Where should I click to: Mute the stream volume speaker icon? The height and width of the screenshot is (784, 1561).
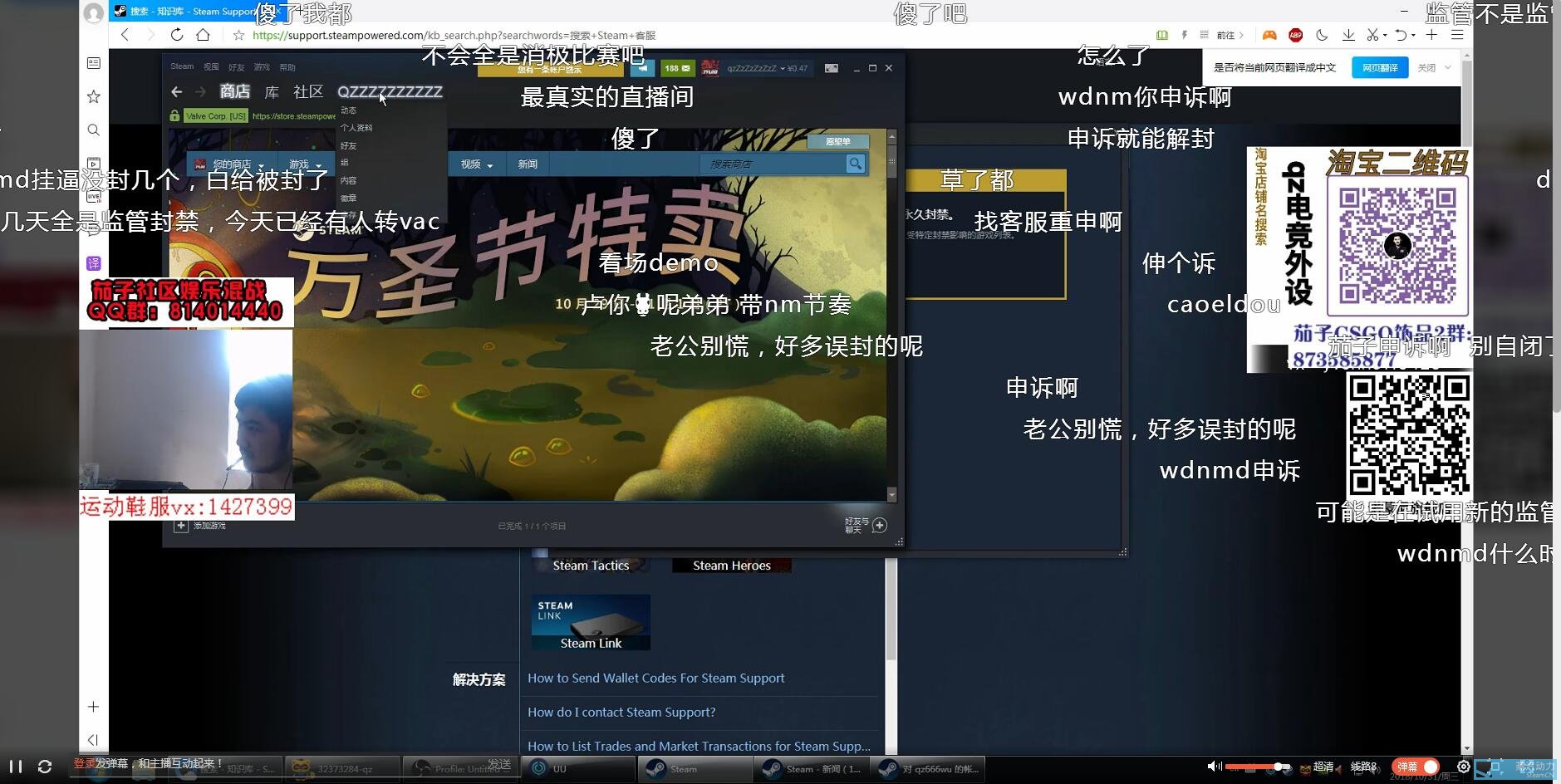tap(1214, 767)
